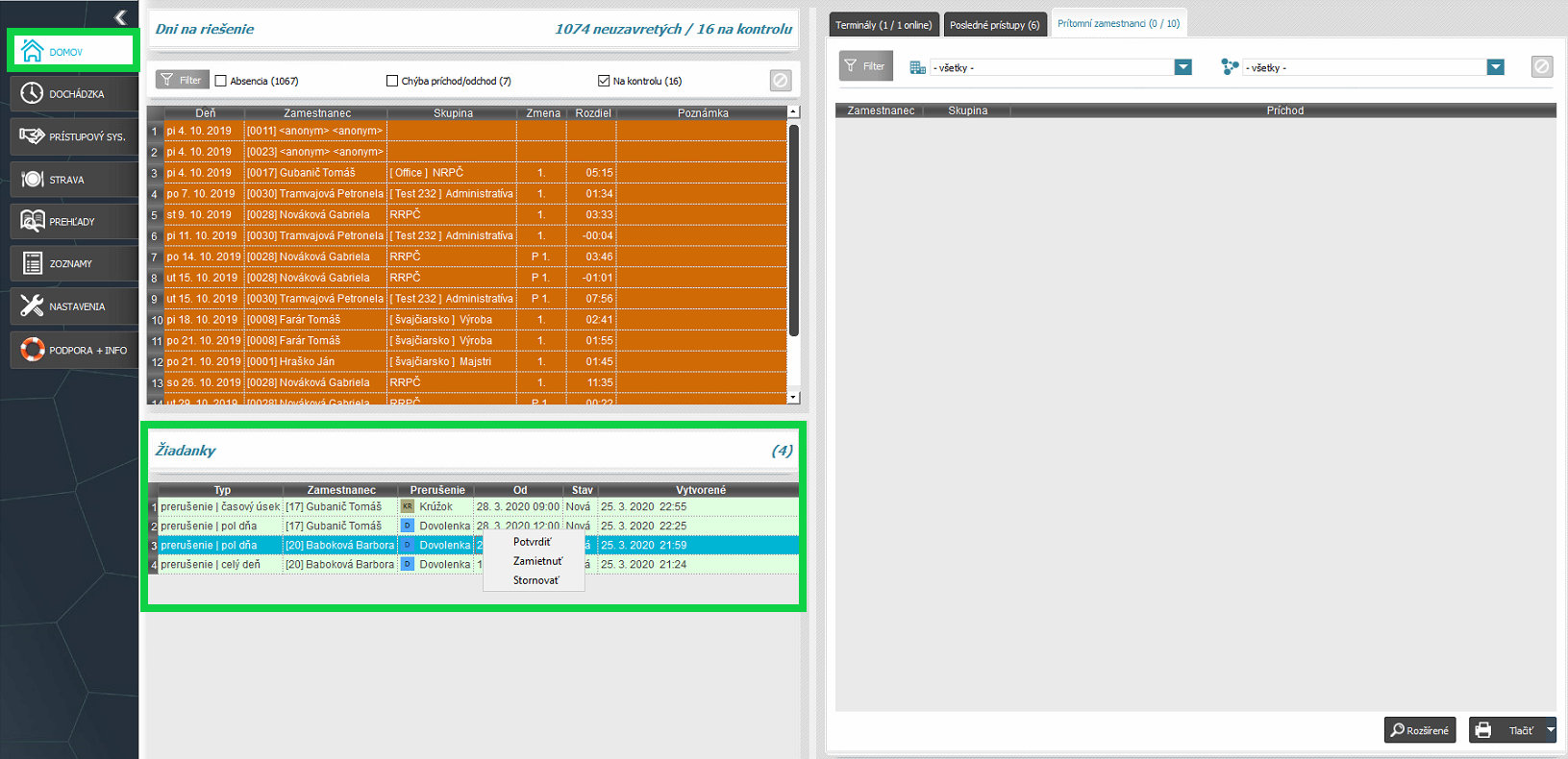Click the scroll up arrow of the days table
Image resolution: width=1568 pixels, height=759 pixels.
click(x=793, y=111)
